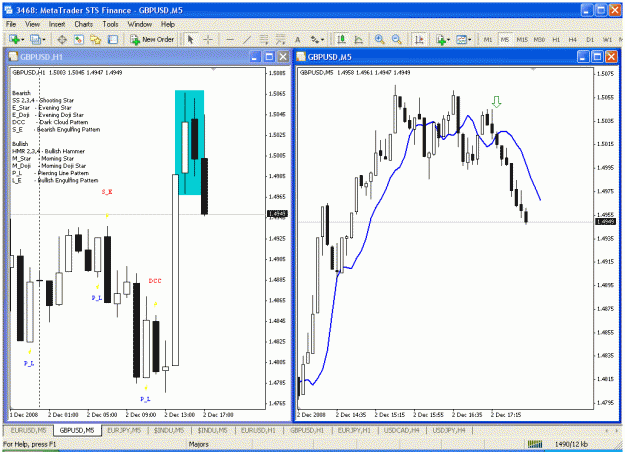Click the red S_E pattern label

(x=107, y=192)
